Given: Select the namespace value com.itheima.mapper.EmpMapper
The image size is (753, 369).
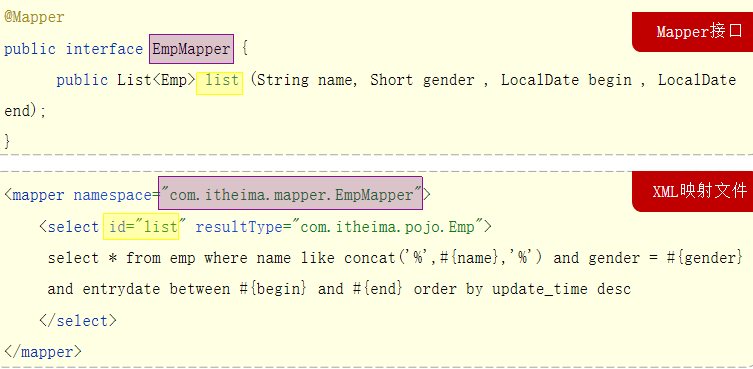Looking at the screenshot, I should pos(291,194).
